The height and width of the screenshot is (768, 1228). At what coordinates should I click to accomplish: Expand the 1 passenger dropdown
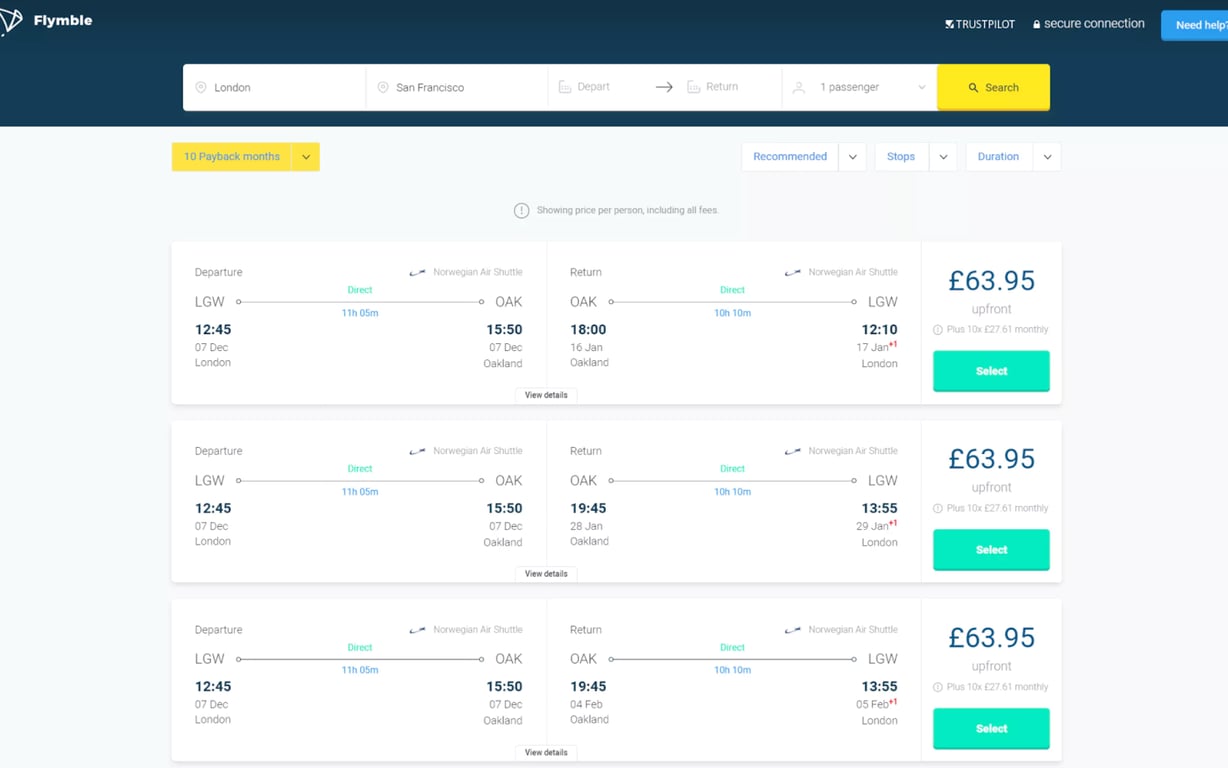coord(860,87)
